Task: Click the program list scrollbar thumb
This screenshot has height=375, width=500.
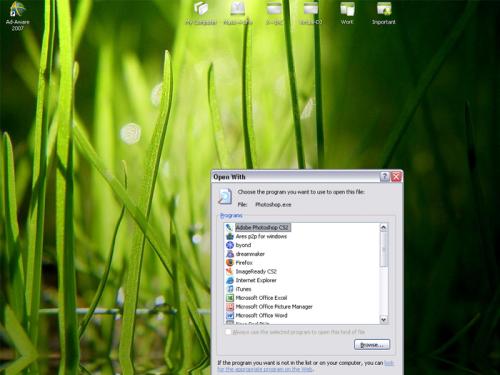Action: pos(384,249)
